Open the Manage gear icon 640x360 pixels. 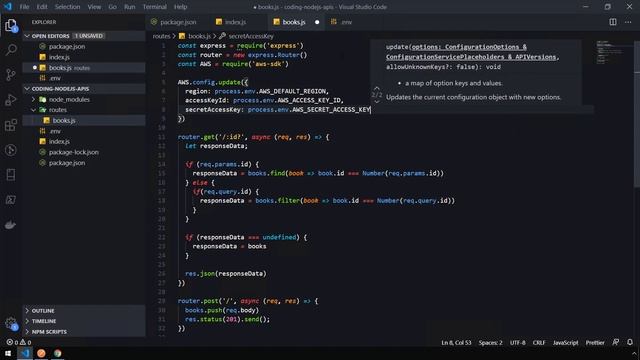pos(11,324)
